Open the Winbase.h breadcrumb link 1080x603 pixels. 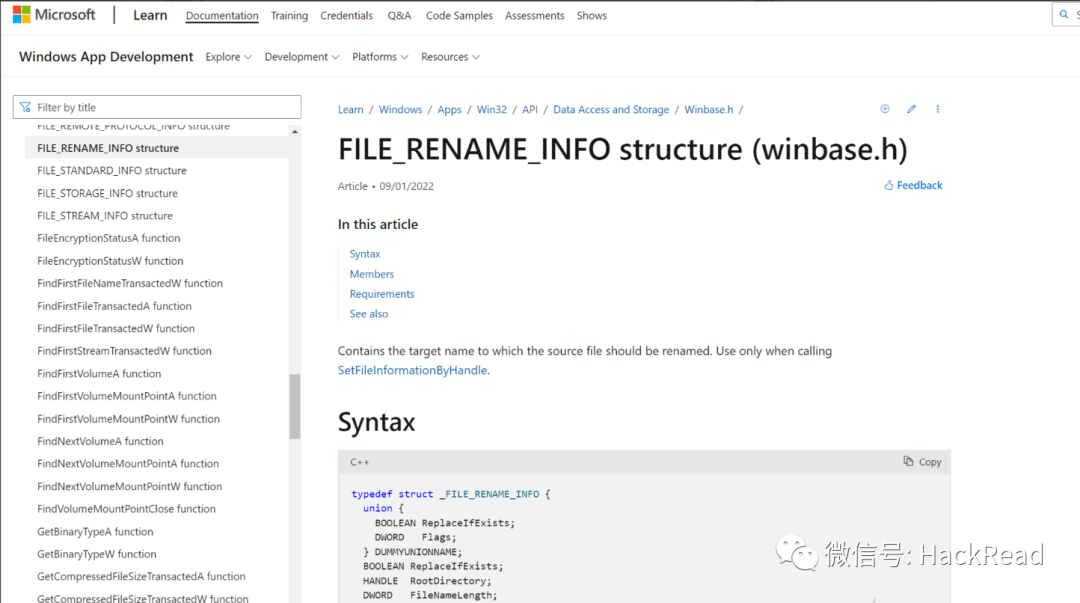point(709,110)
